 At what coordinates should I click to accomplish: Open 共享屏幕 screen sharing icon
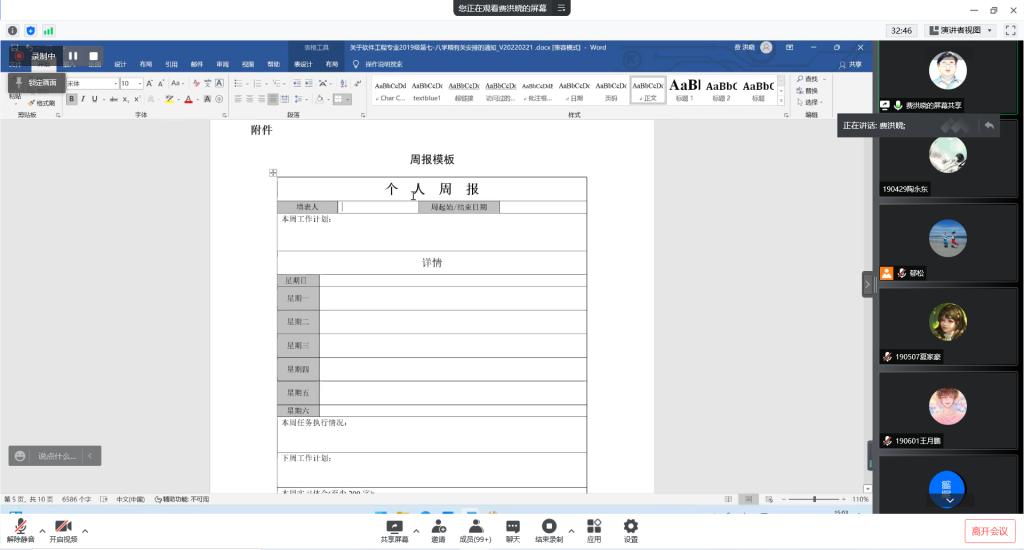(394, 529)
